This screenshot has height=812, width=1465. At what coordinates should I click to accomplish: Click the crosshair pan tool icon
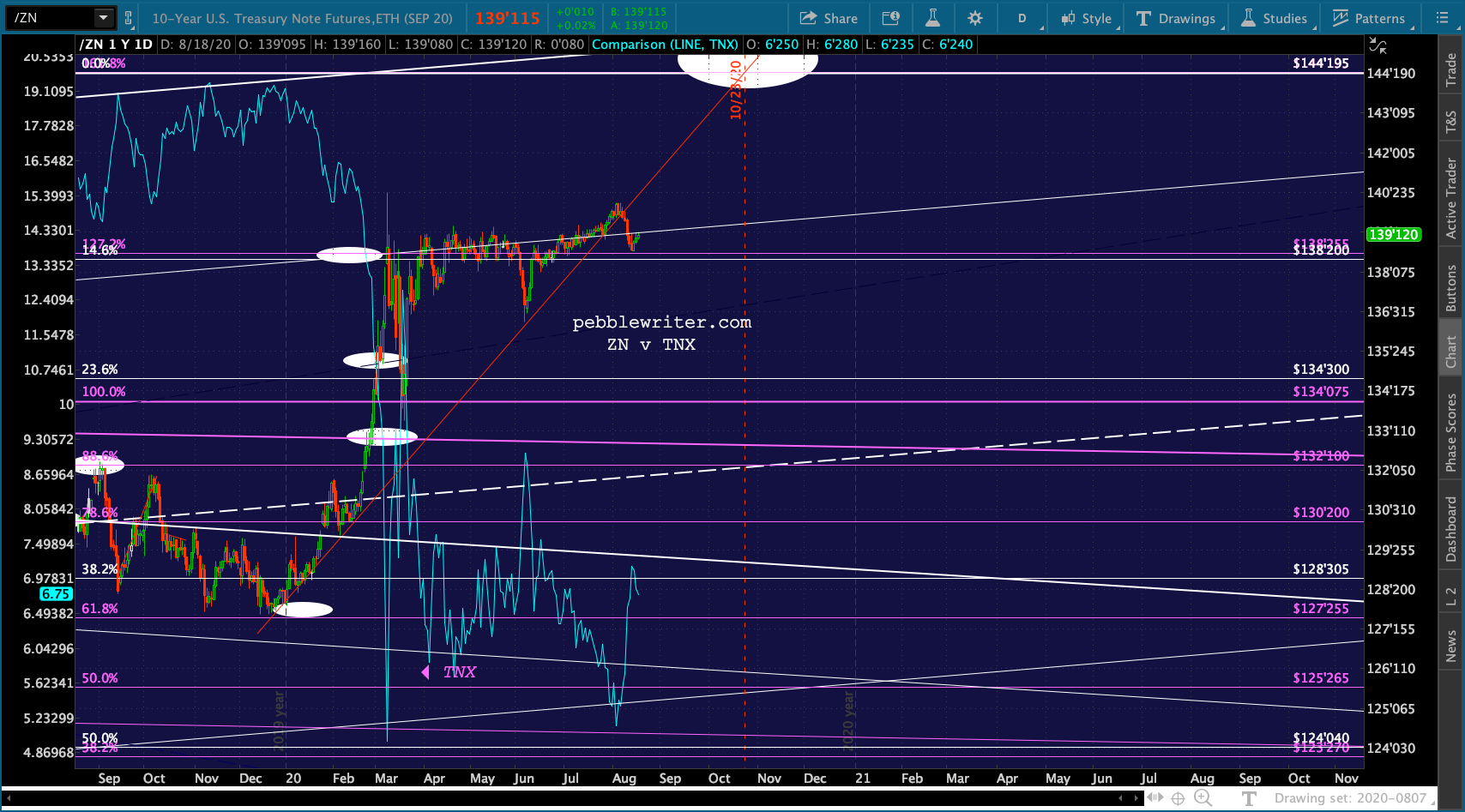(x=1179, y=798)
